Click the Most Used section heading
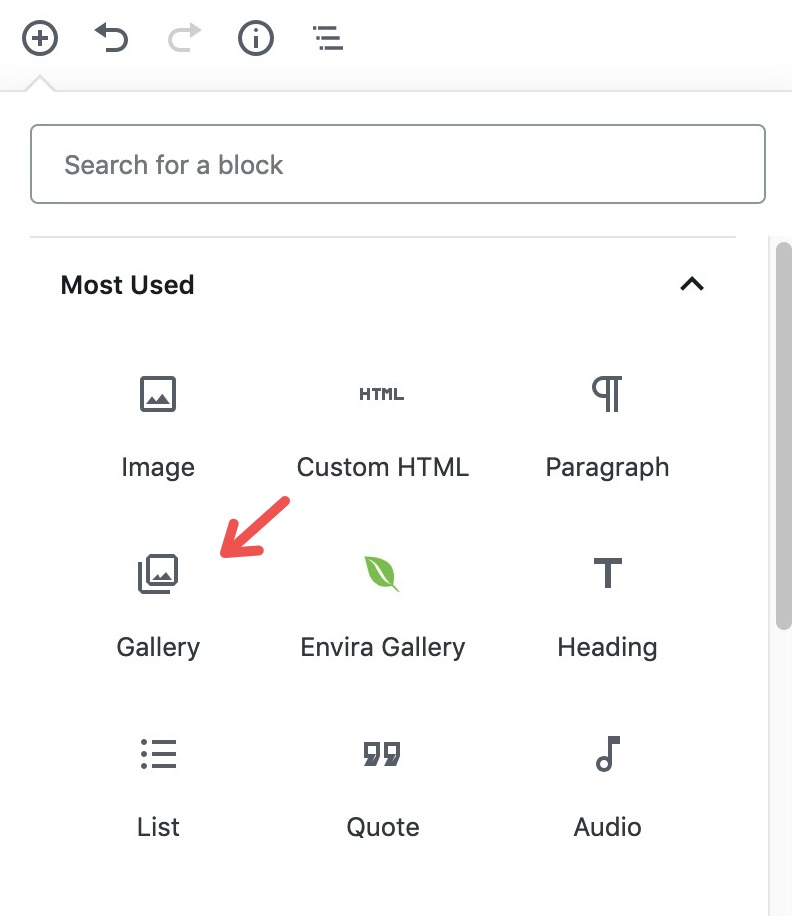Image resolution: width=792 pixels, height=916 pixels. [x=127, y=285]
